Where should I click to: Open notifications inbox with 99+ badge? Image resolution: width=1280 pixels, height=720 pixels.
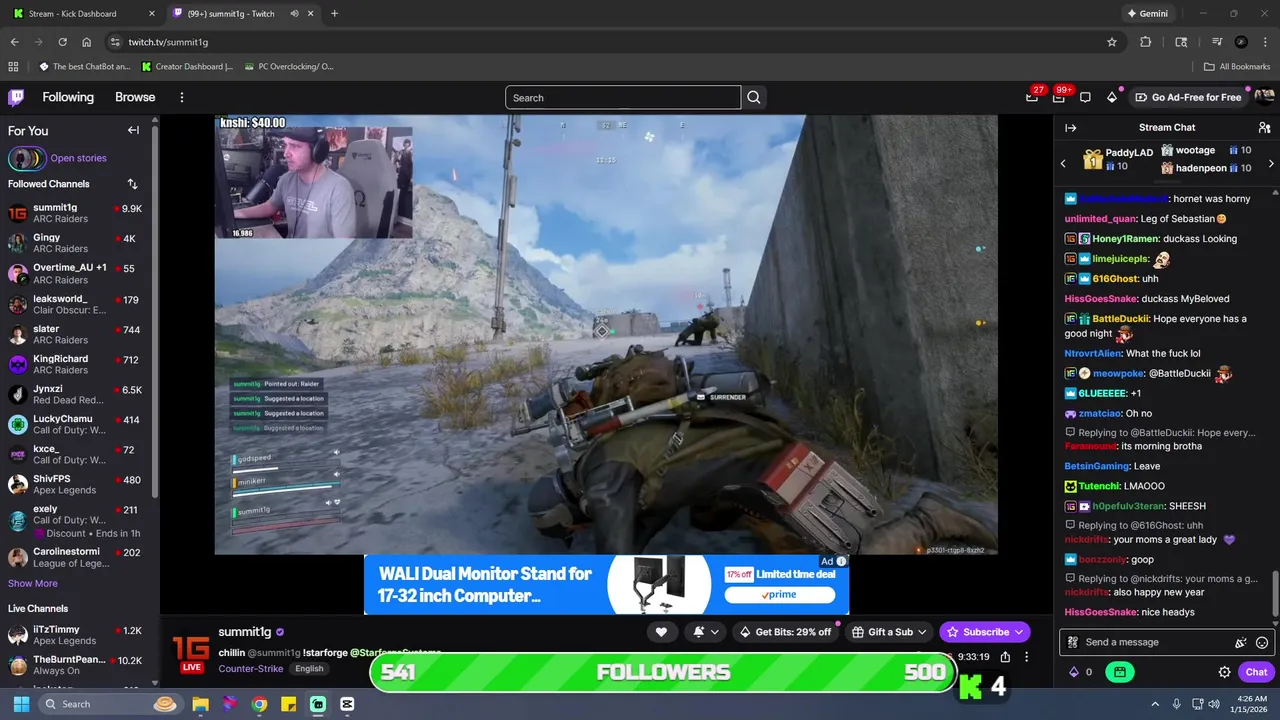1058,97
